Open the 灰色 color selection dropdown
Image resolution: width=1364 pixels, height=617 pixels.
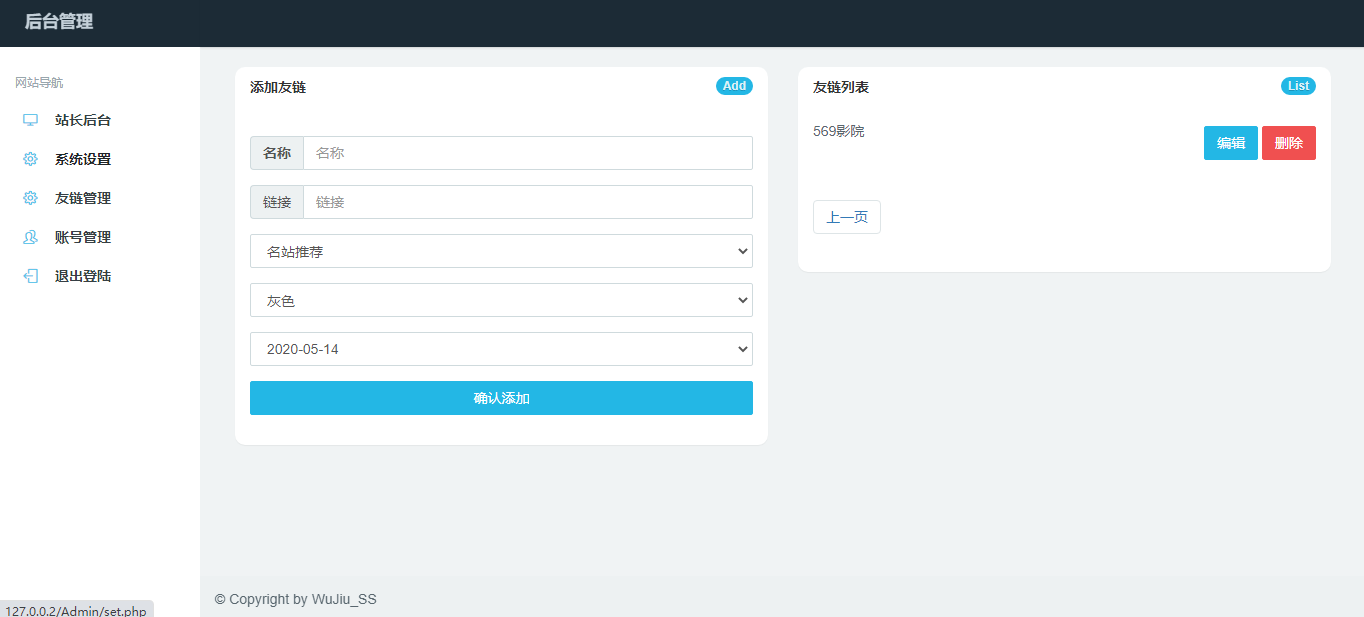501,300
